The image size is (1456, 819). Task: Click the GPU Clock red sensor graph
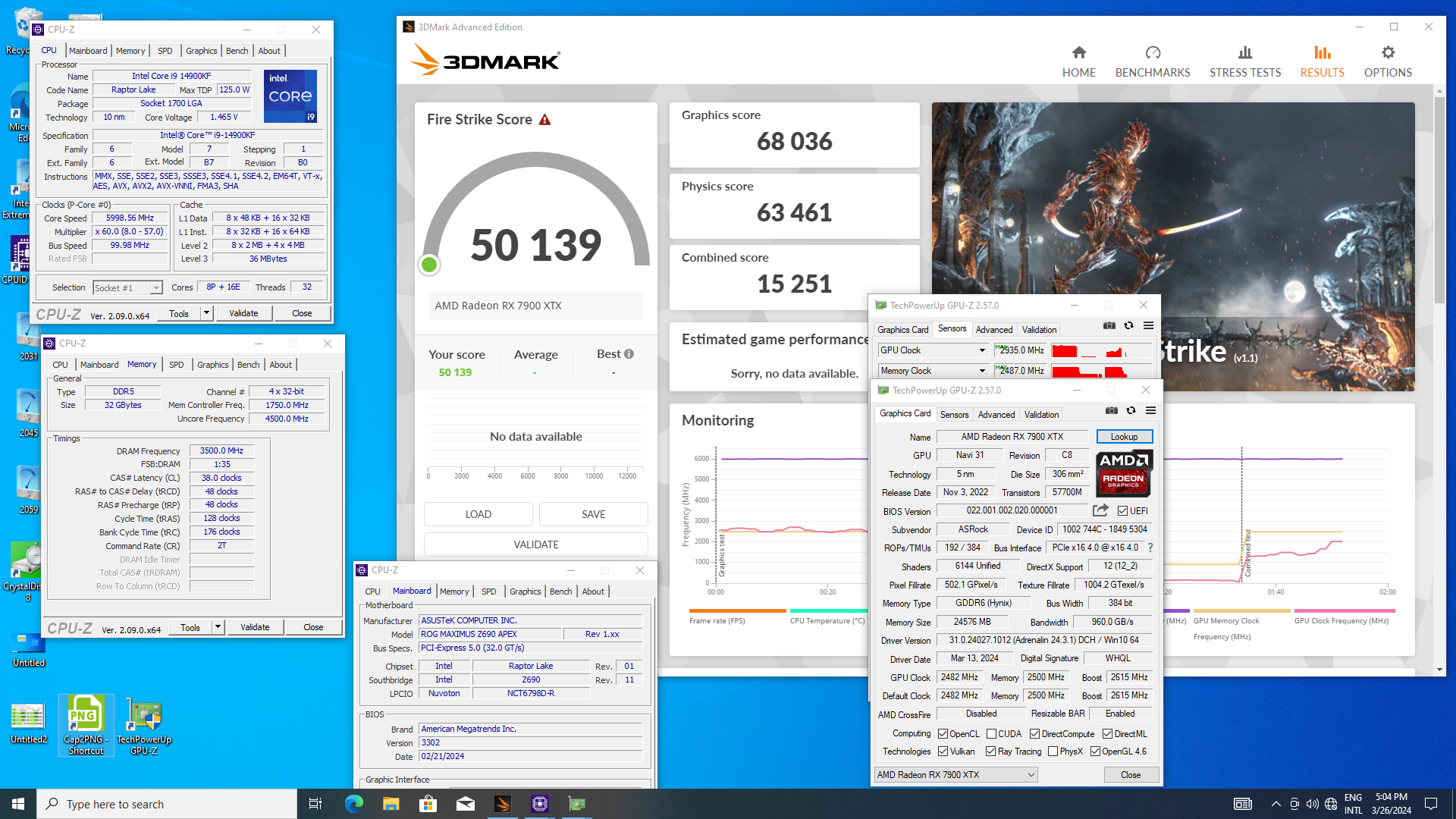point(1101,350)
